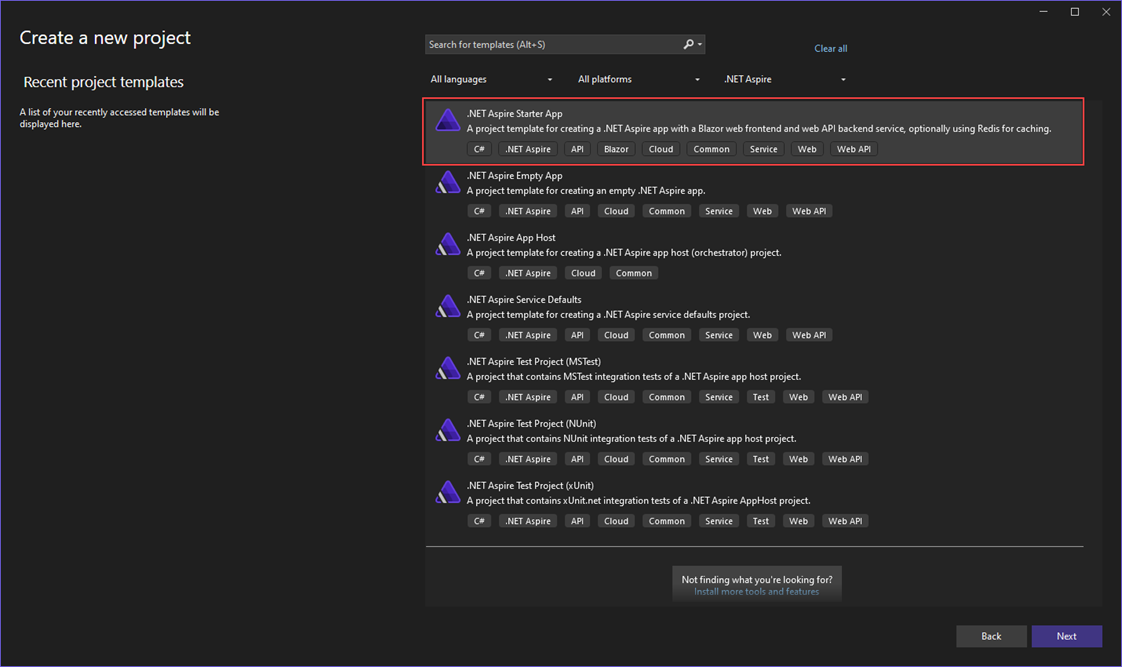Click the Aspire NUnit project icon

[448, 431]
